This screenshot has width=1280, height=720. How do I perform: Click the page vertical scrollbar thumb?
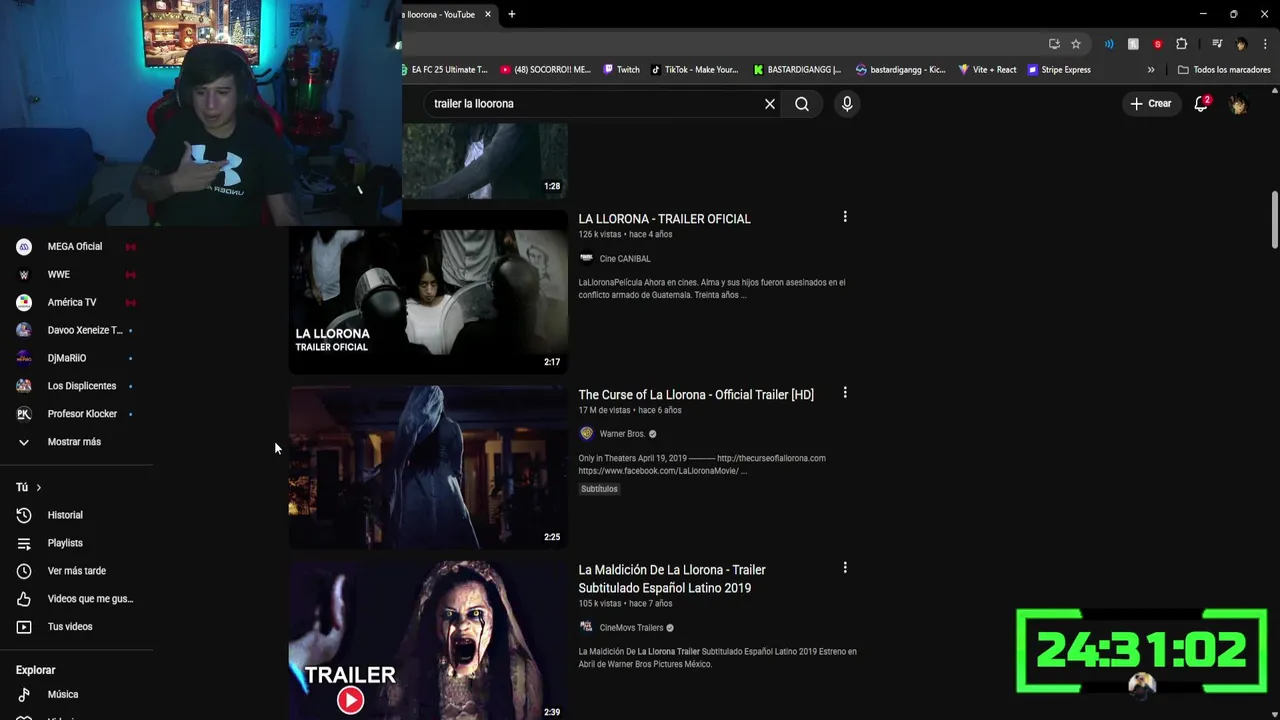(x=1275, y=218)
